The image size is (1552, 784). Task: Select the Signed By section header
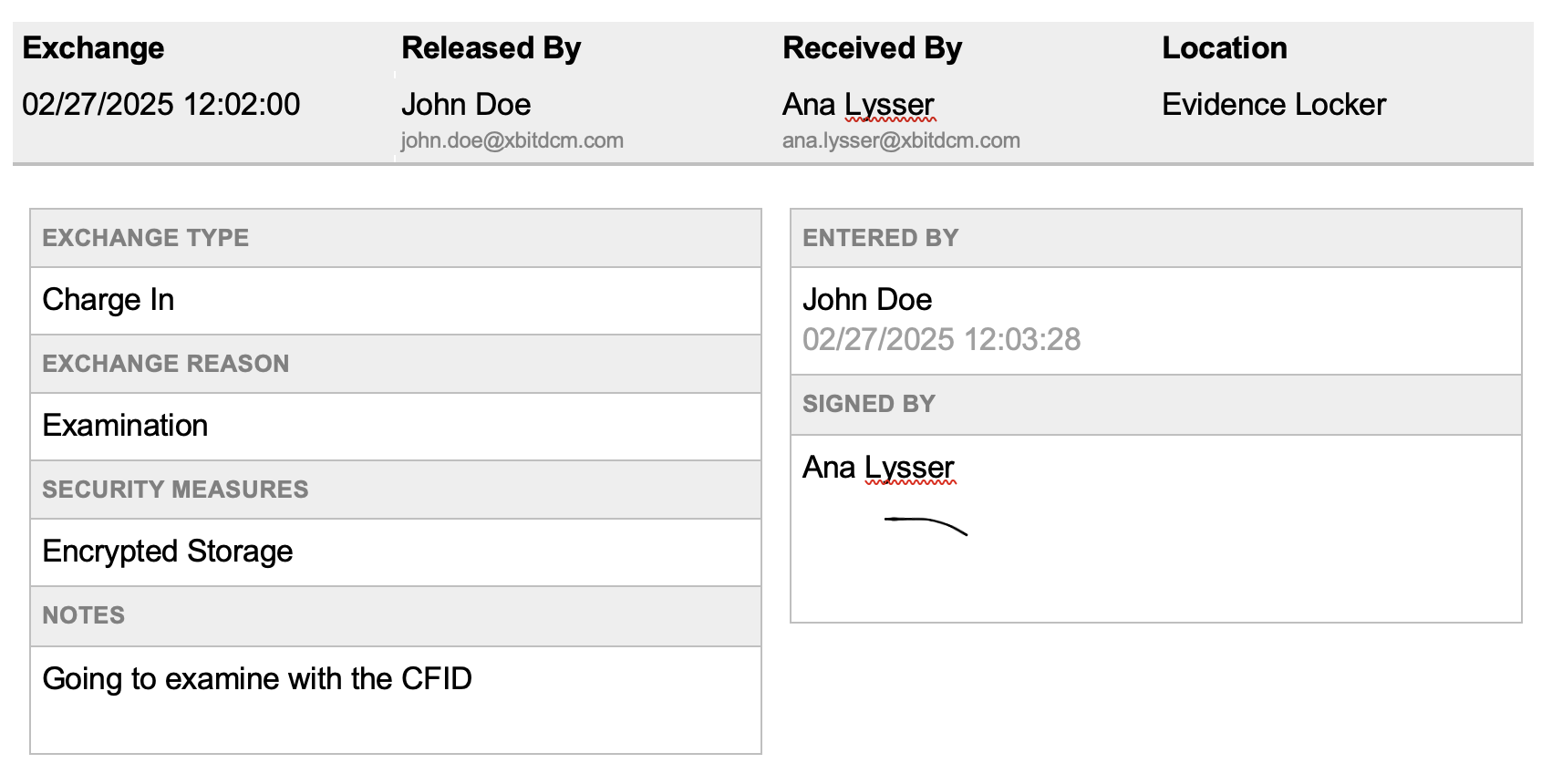coord(1156,404)
